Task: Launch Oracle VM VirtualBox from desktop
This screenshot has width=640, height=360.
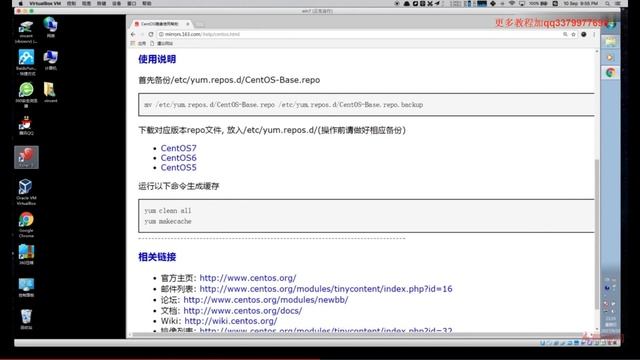Action: pyautogui.click(x=26, y=192)
